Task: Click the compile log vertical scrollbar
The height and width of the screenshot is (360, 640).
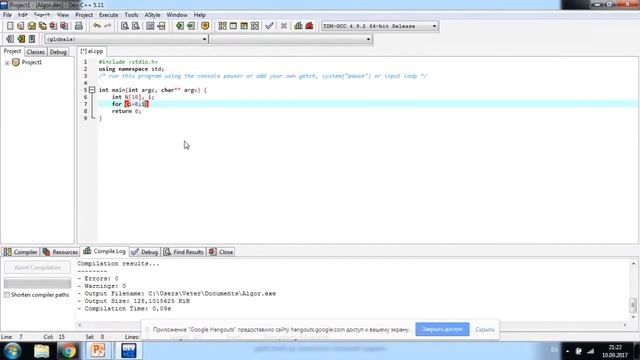Action: pos(633,290)
